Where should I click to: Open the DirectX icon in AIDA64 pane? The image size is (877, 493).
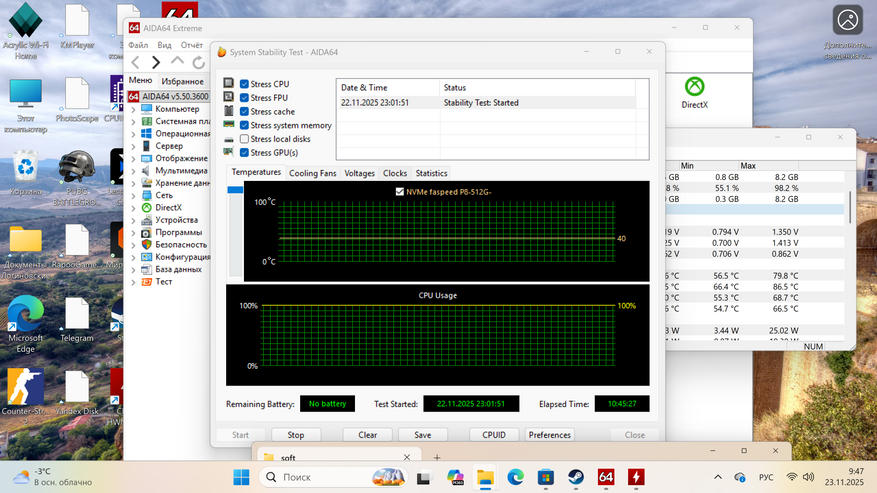(x=695, y=92)
